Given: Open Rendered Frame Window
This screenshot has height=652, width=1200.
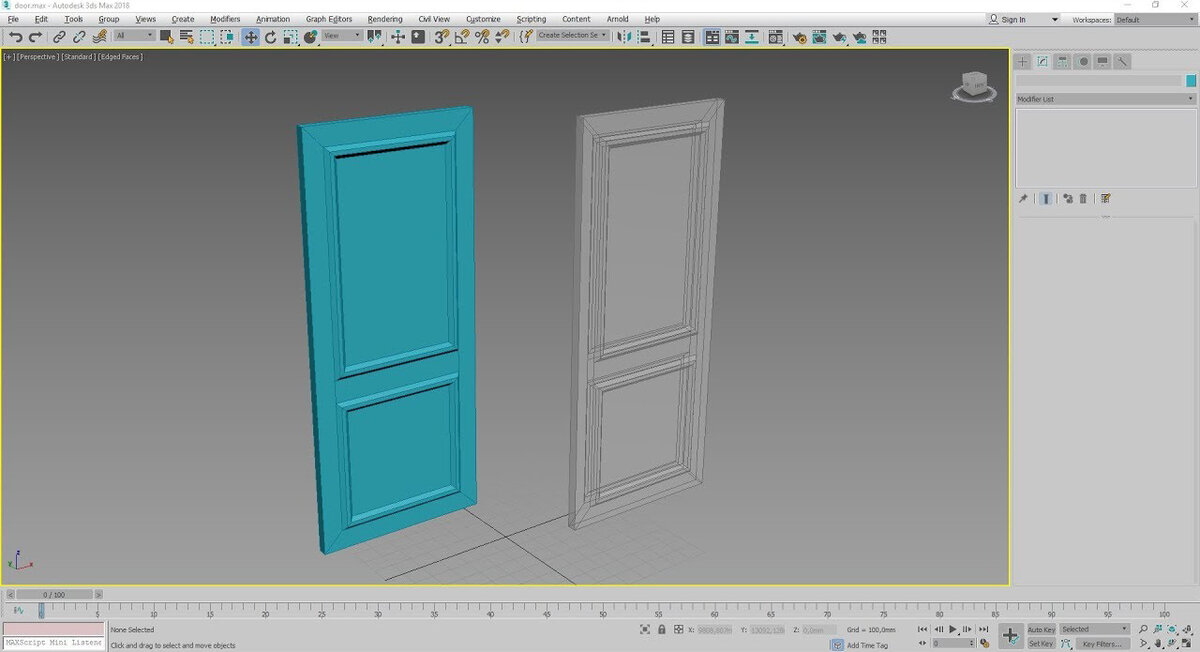Looking at the screenshot, I should (819, 36).
